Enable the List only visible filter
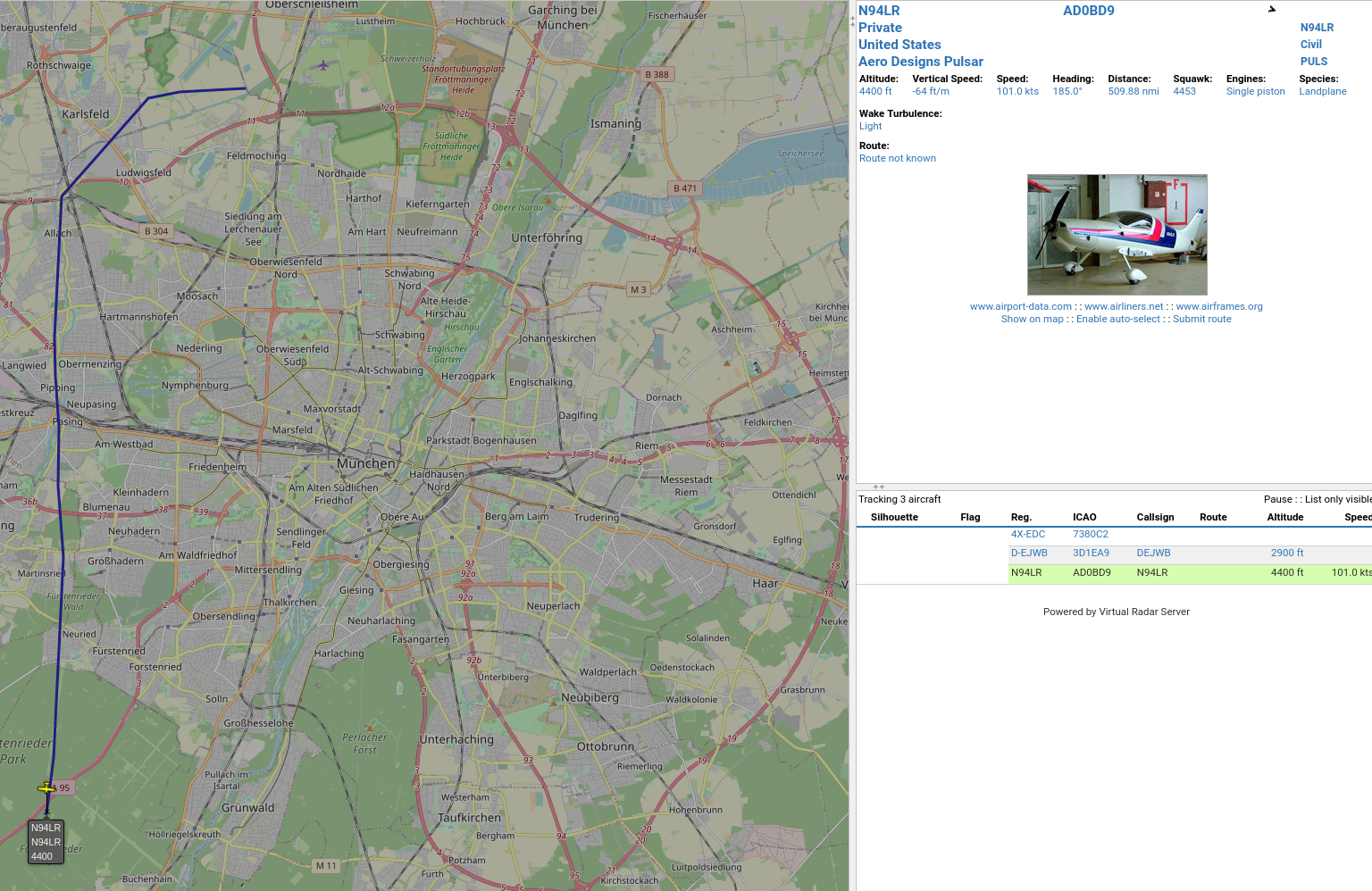 click(x=1336, y=499)
